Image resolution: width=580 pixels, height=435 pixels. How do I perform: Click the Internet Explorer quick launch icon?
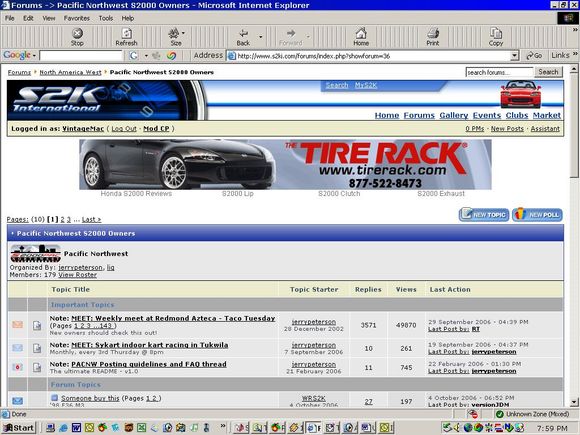pyautogui.click(x=64, y=428)
